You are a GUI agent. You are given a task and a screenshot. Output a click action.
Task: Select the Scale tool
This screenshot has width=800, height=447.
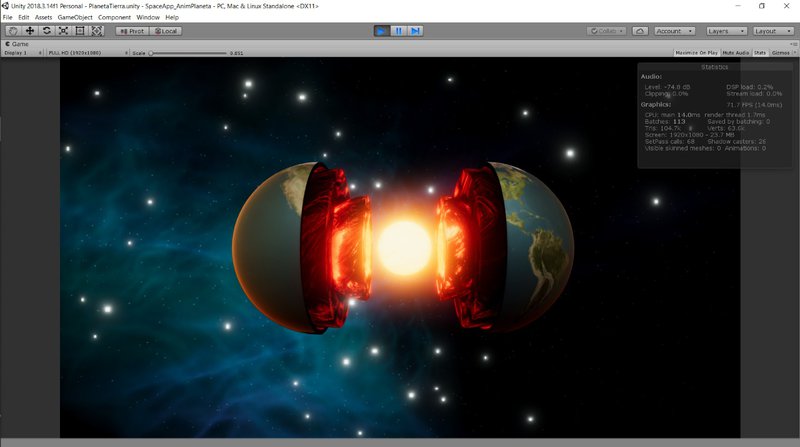tap(63, 31)
